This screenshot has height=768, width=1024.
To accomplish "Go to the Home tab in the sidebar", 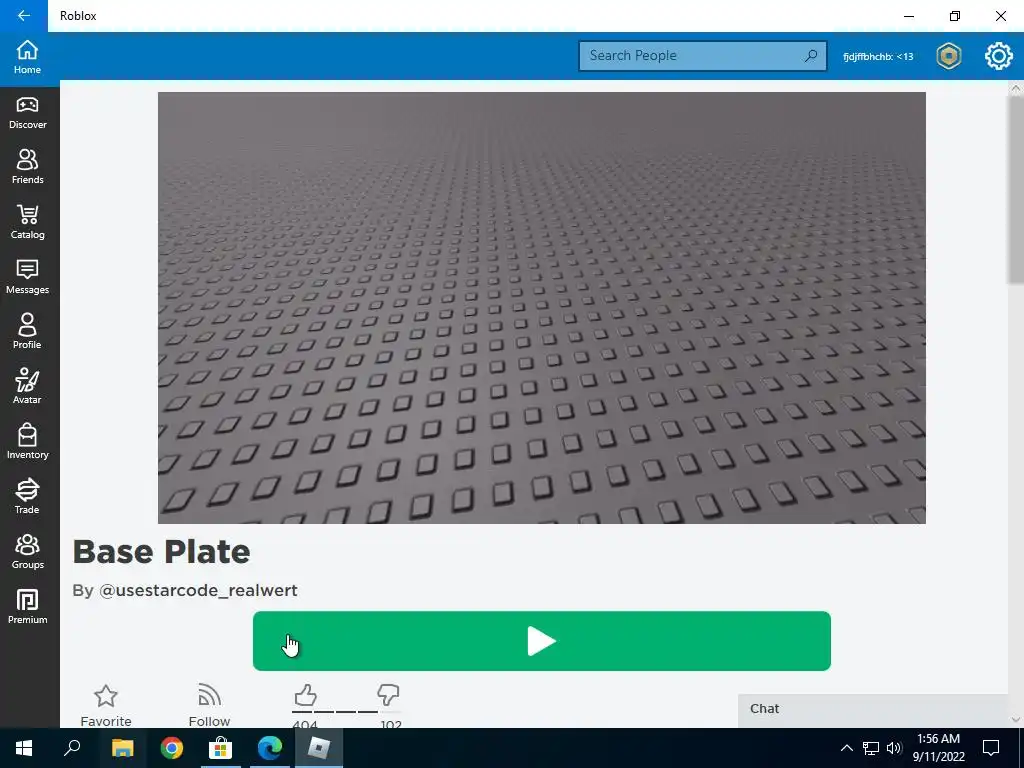I will pos(27,57).
